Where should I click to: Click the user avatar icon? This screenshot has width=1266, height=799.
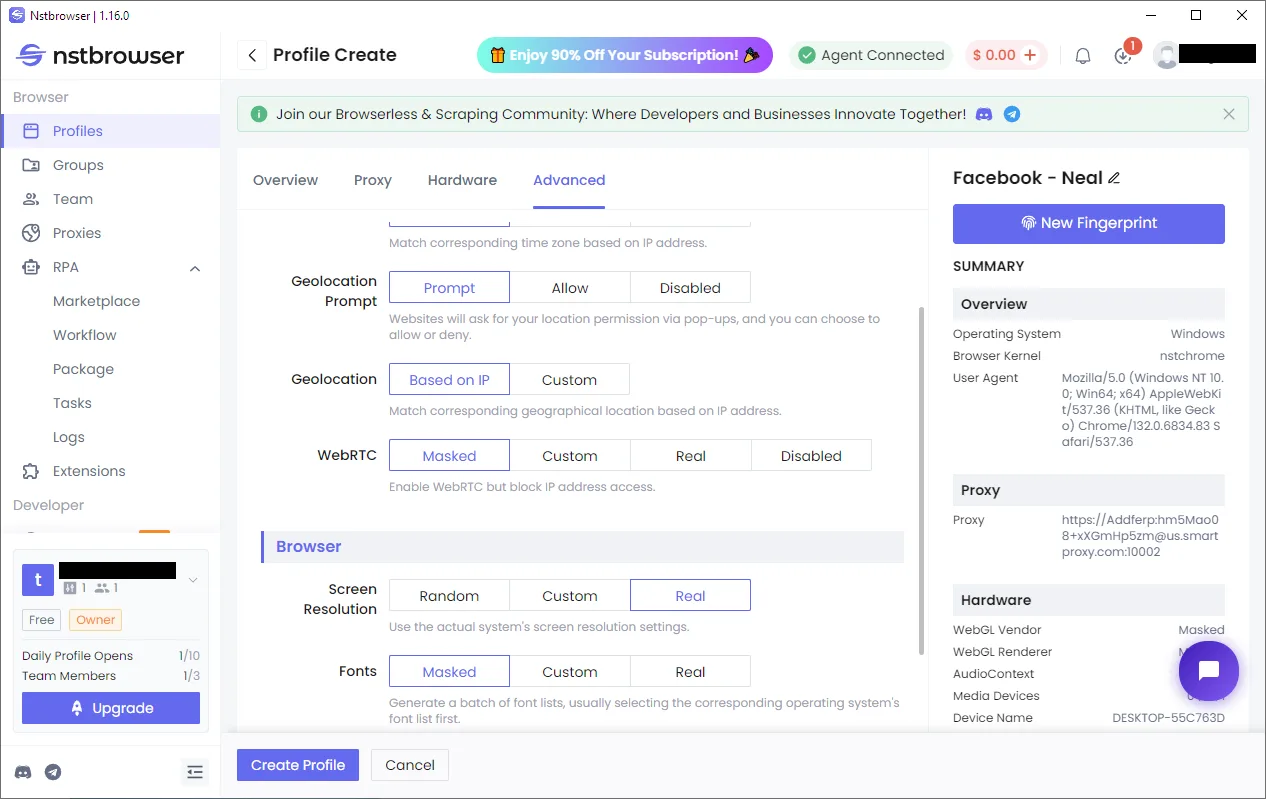pos(1166,55)
